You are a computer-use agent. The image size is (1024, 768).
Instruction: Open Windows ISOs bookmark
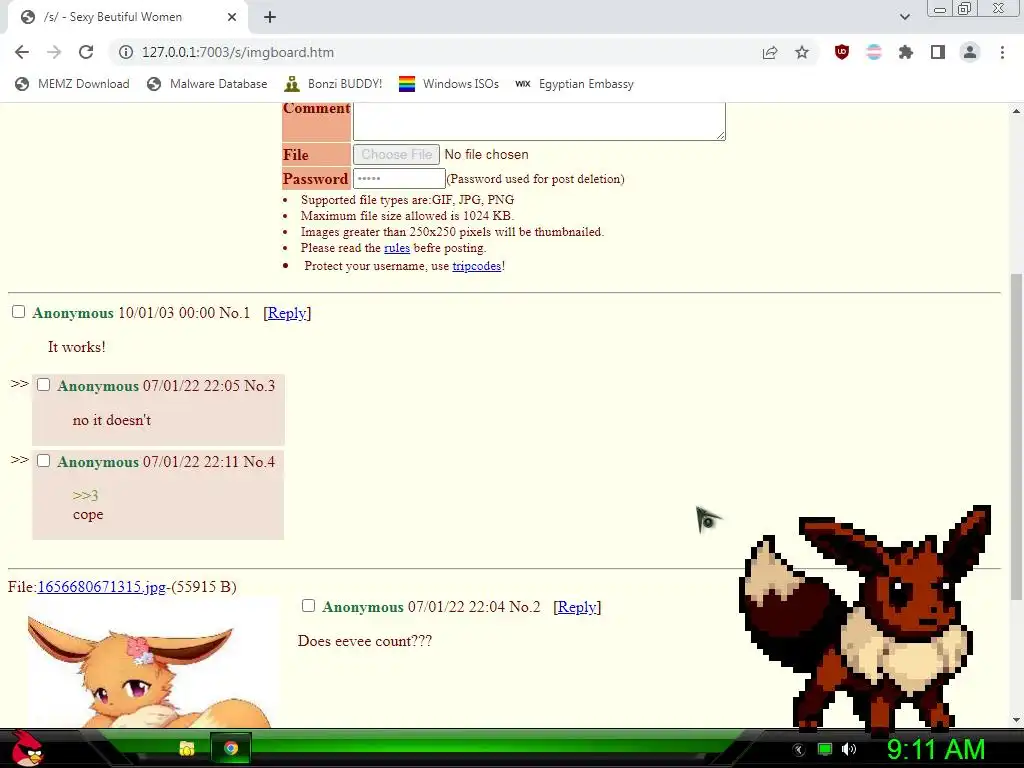pos(449,84)
